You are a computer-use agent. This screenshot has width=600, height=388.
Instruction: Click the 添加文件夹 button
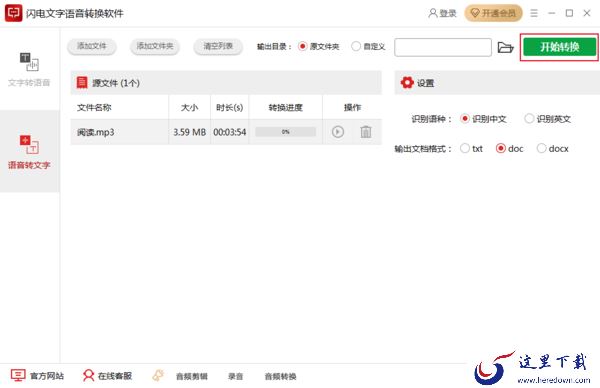[155, 46]
